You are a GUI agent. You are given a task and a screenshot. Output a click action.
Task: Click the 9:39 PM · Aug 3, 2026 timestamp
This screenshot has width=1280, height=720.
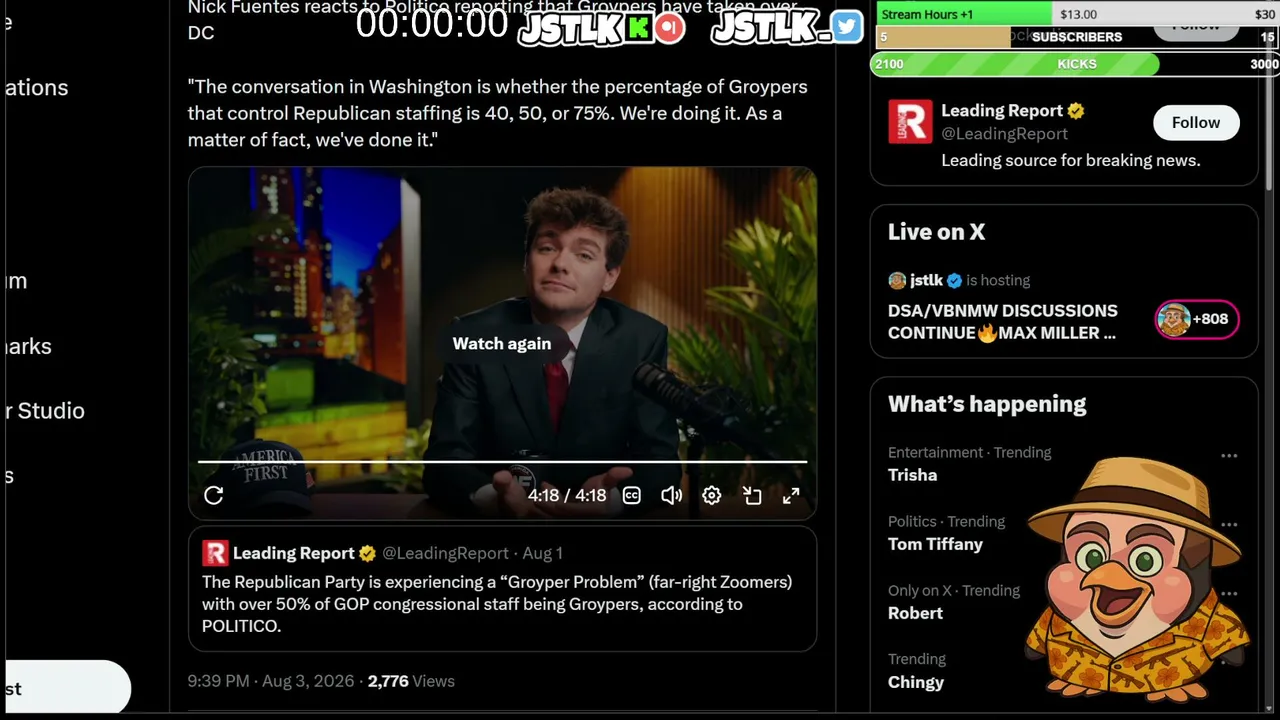(271, 681)
